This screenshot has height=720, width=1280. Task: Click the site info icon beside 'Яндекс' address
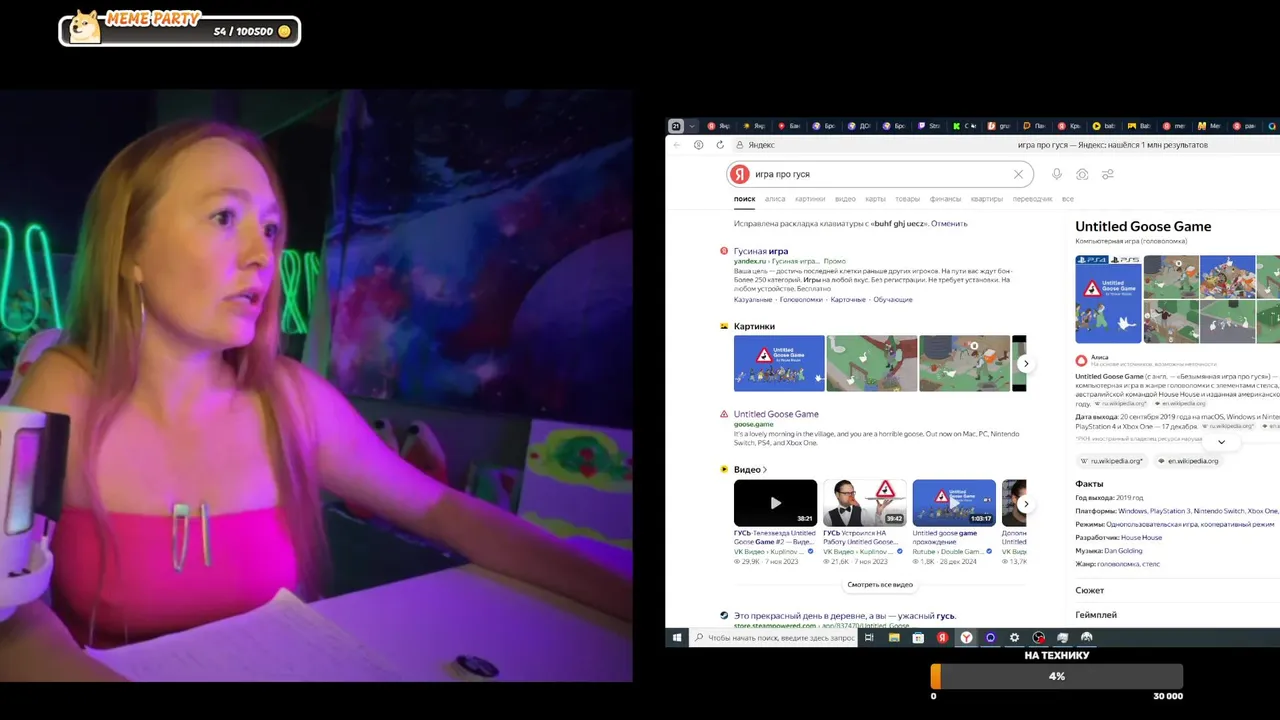pos(740,145)
